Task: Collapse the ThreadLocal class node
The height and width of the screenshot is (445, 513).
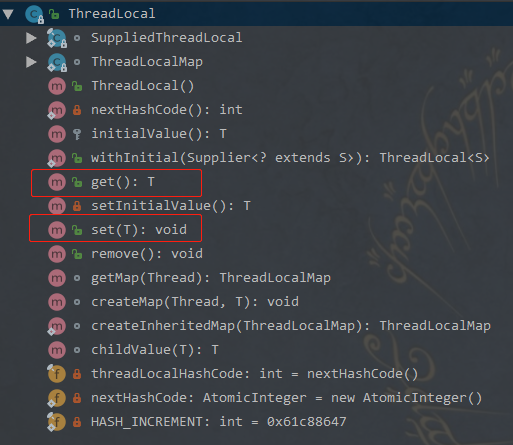Action: coord(8,14)
